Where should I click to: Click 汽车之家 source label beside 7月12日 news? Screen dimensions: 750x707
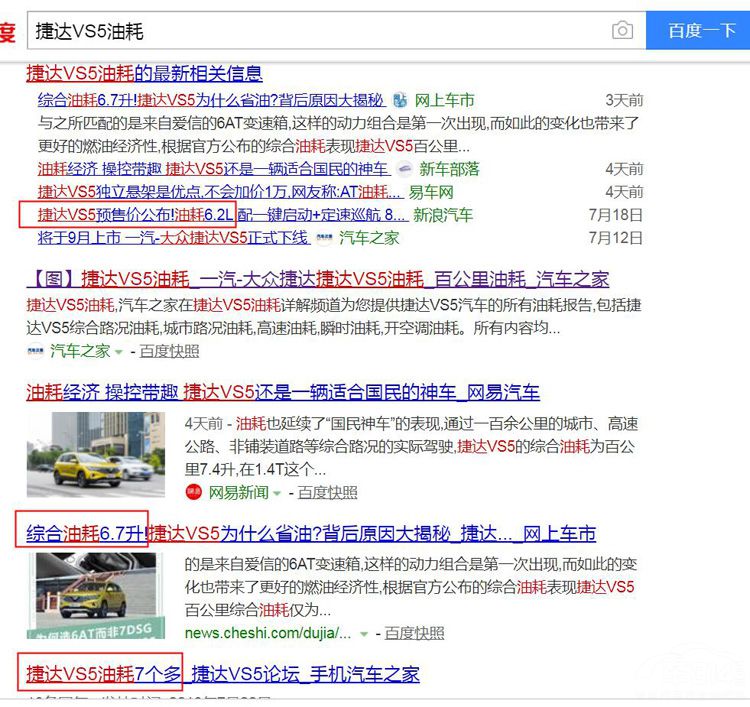click(x=369, y=238)
